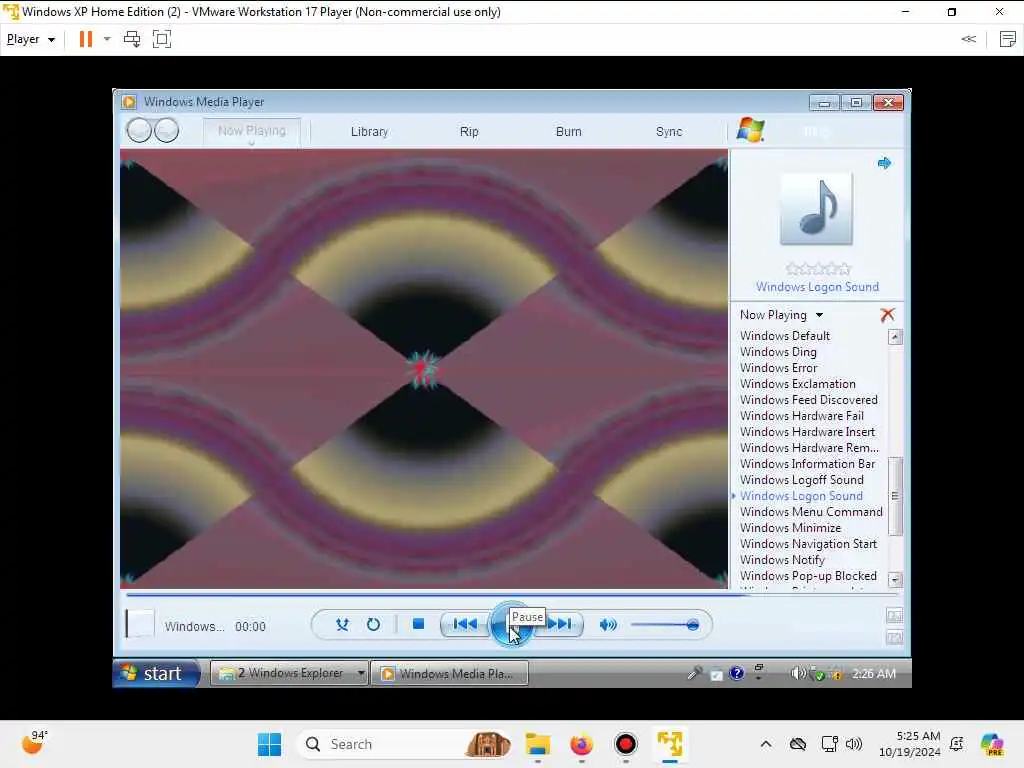Open the VMware power options dropdown arrow

point(107,39)
